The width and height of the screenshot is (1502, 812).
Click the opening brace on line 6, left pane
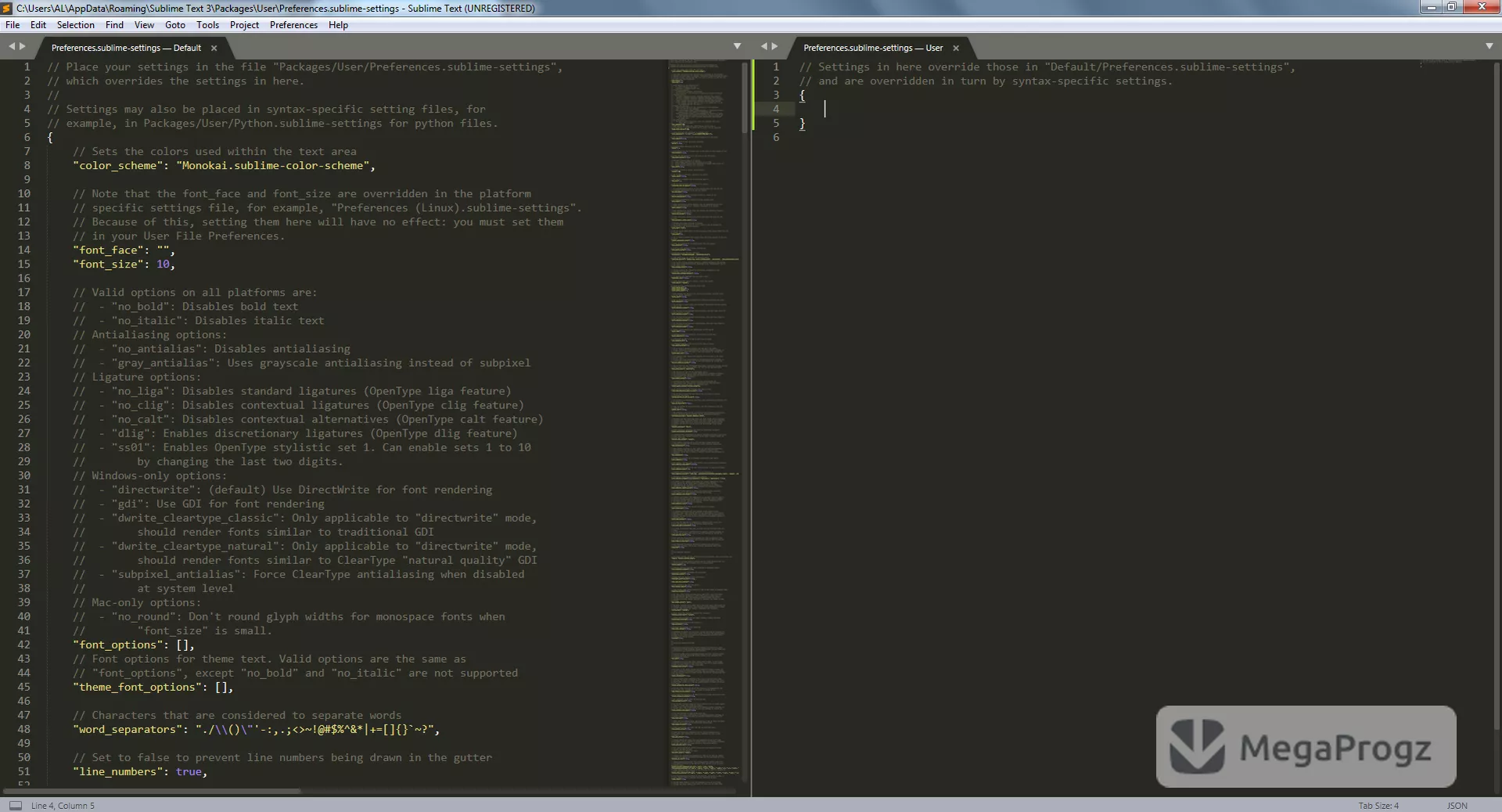[x=50, y=138]
